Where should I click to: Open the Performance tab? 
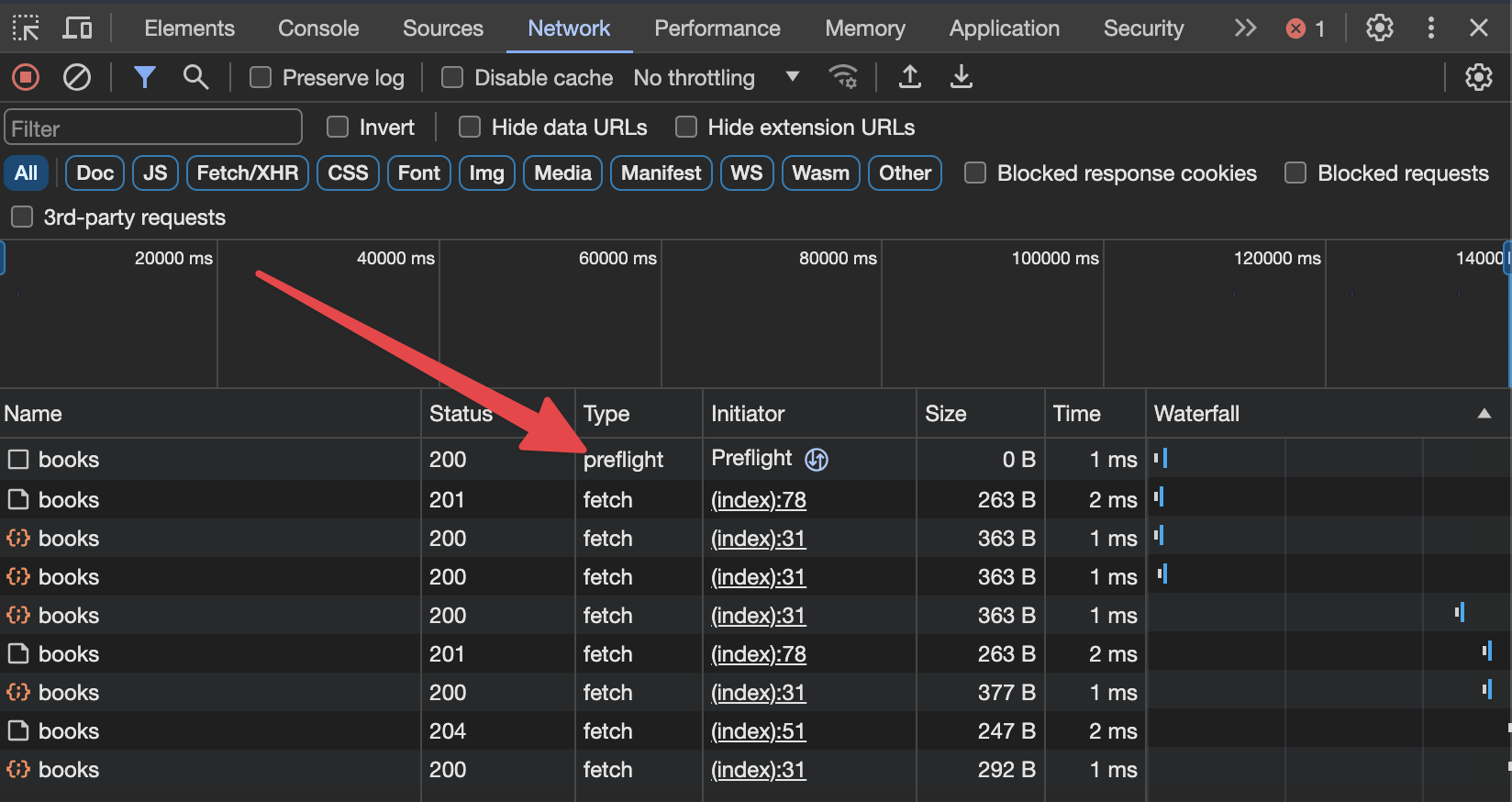[717, 28]
